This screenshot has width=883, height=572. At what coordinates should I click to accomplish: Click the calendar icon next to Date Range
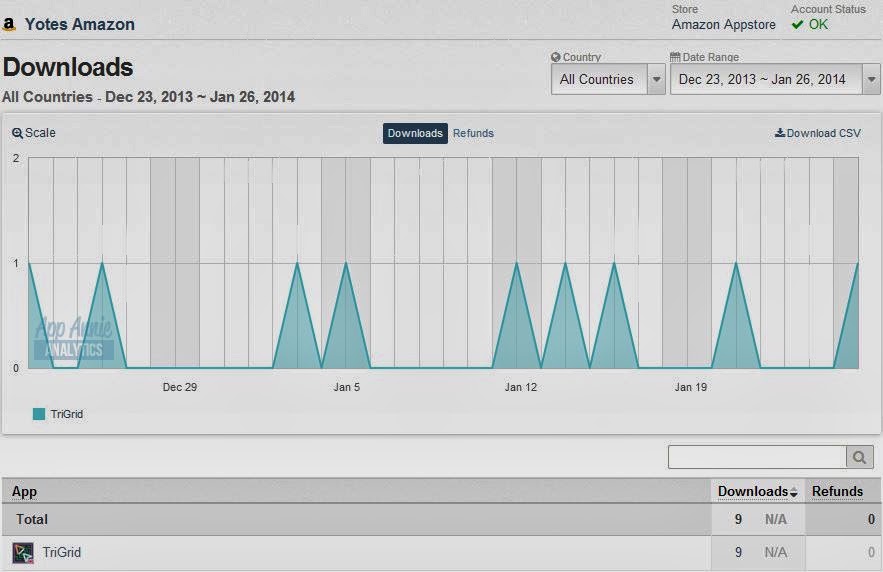[675, 57]
